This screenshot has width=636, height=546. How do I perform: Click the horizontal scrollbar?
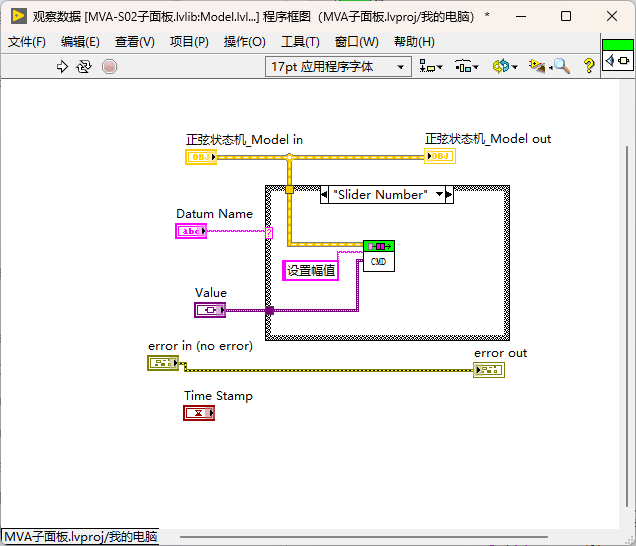pos(364,537)
